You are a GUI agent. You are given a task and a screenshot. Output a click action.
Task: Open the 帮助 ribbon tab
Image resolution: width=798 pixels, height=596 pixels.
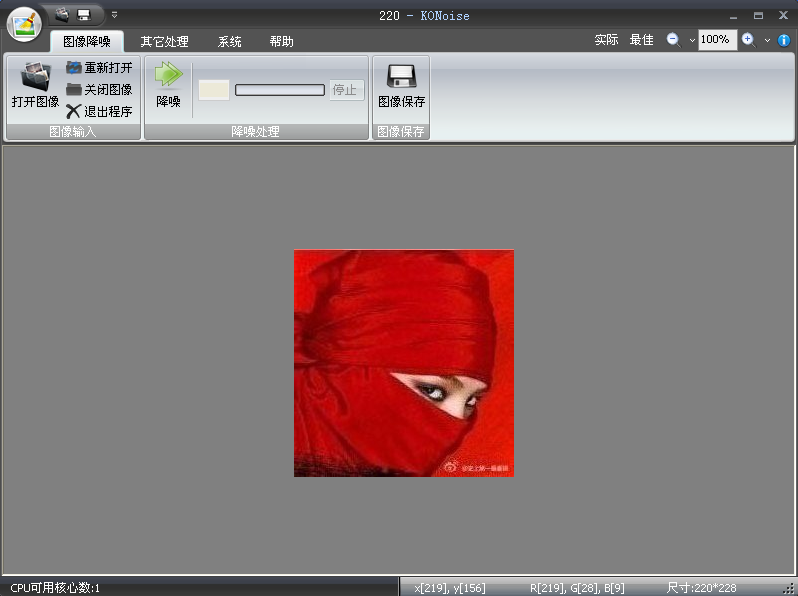(281, 42)
